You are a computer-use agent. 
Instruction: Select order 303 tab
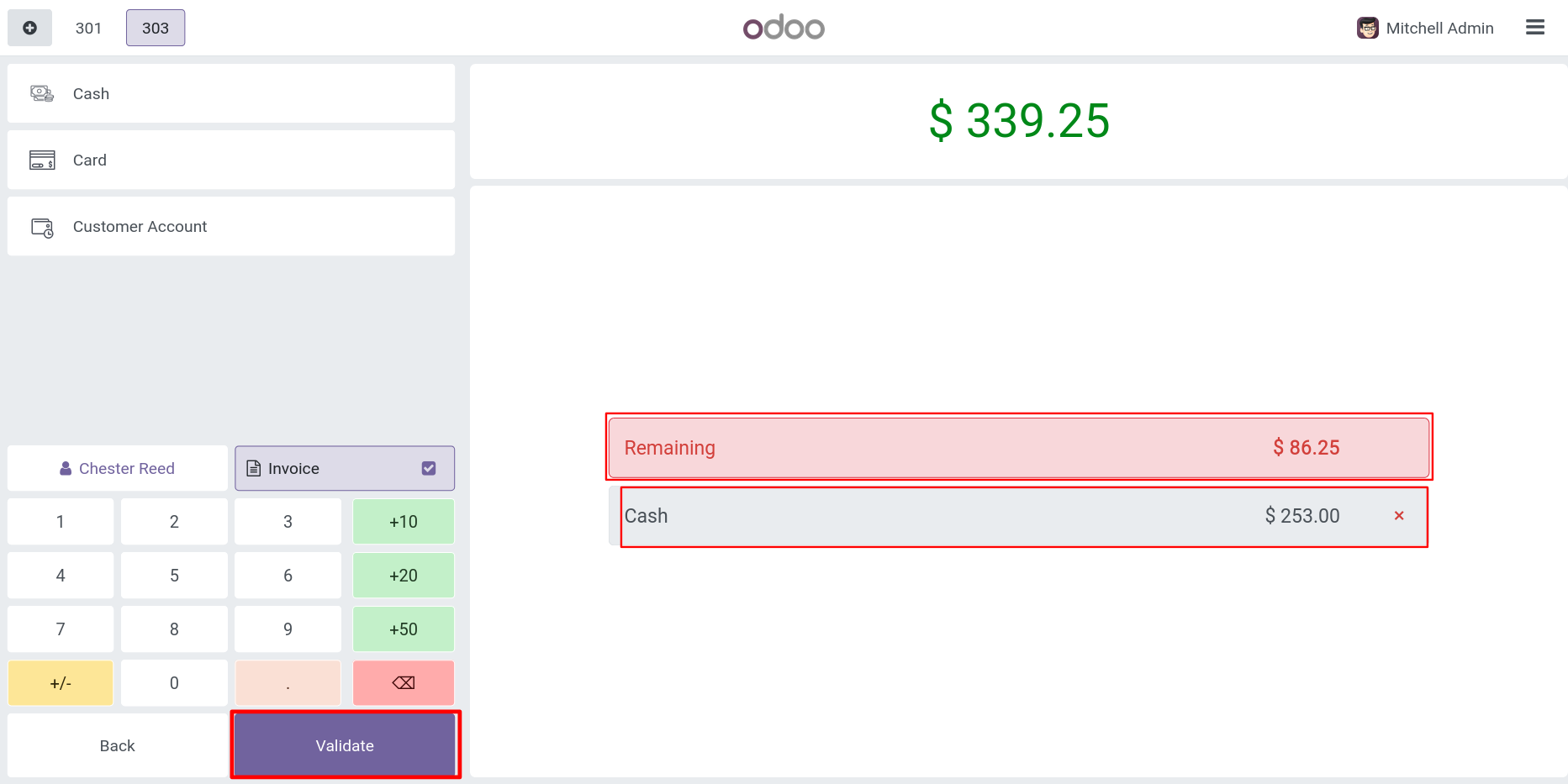[x=156, y=28]
